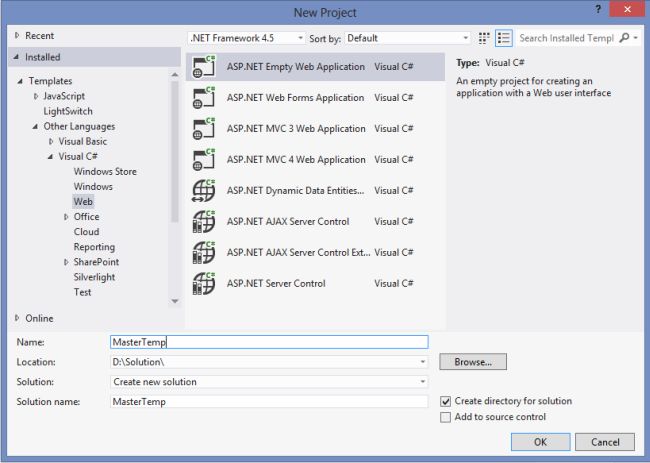The width and height of the screenshot is (650, 463).
Task: Click the Browse... button
Action: [473, 361]
